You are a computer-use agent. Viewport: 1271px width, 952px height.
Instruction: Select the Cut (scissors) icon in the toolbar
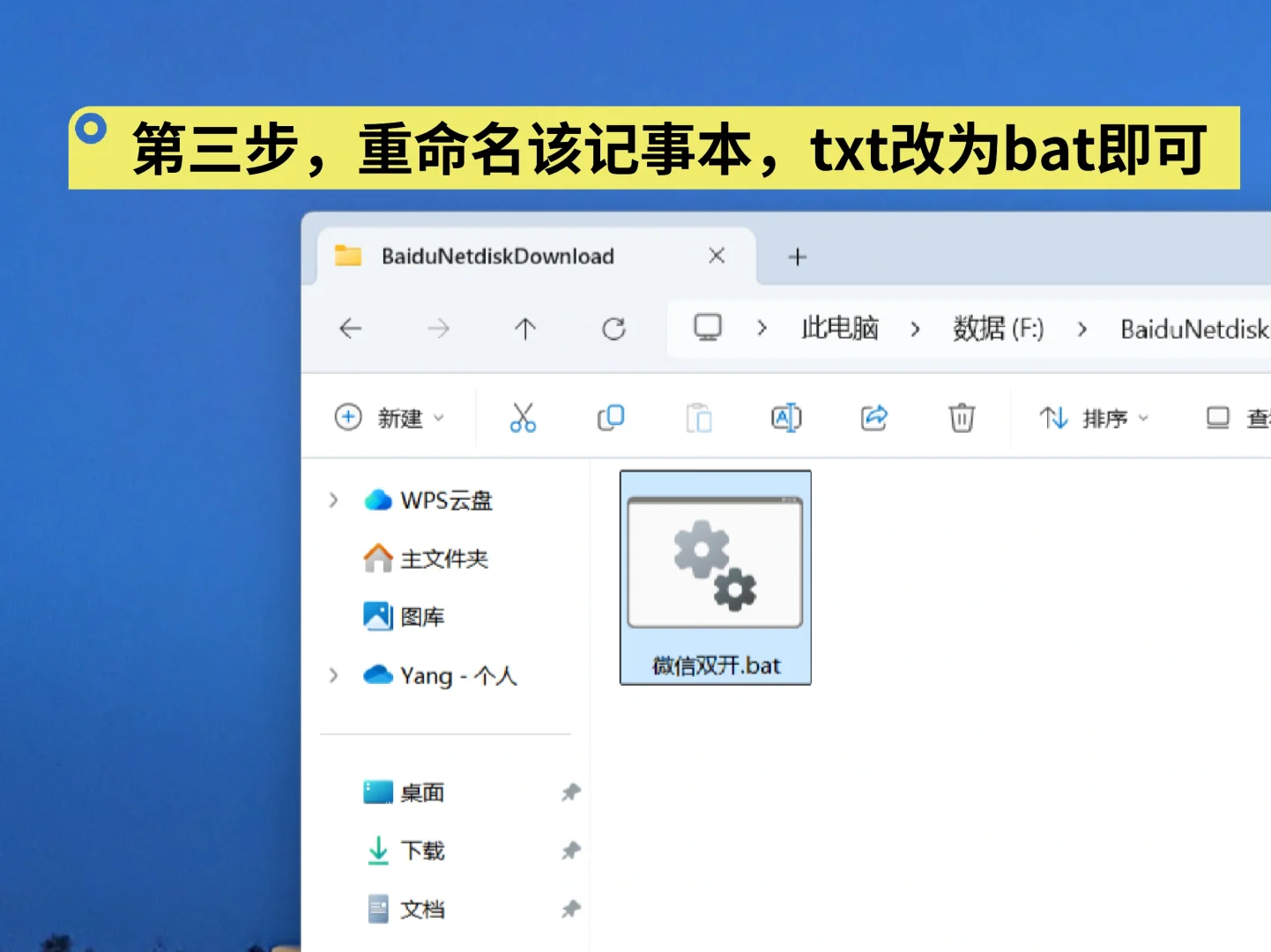pyautogui.click(x=524, y=418)
